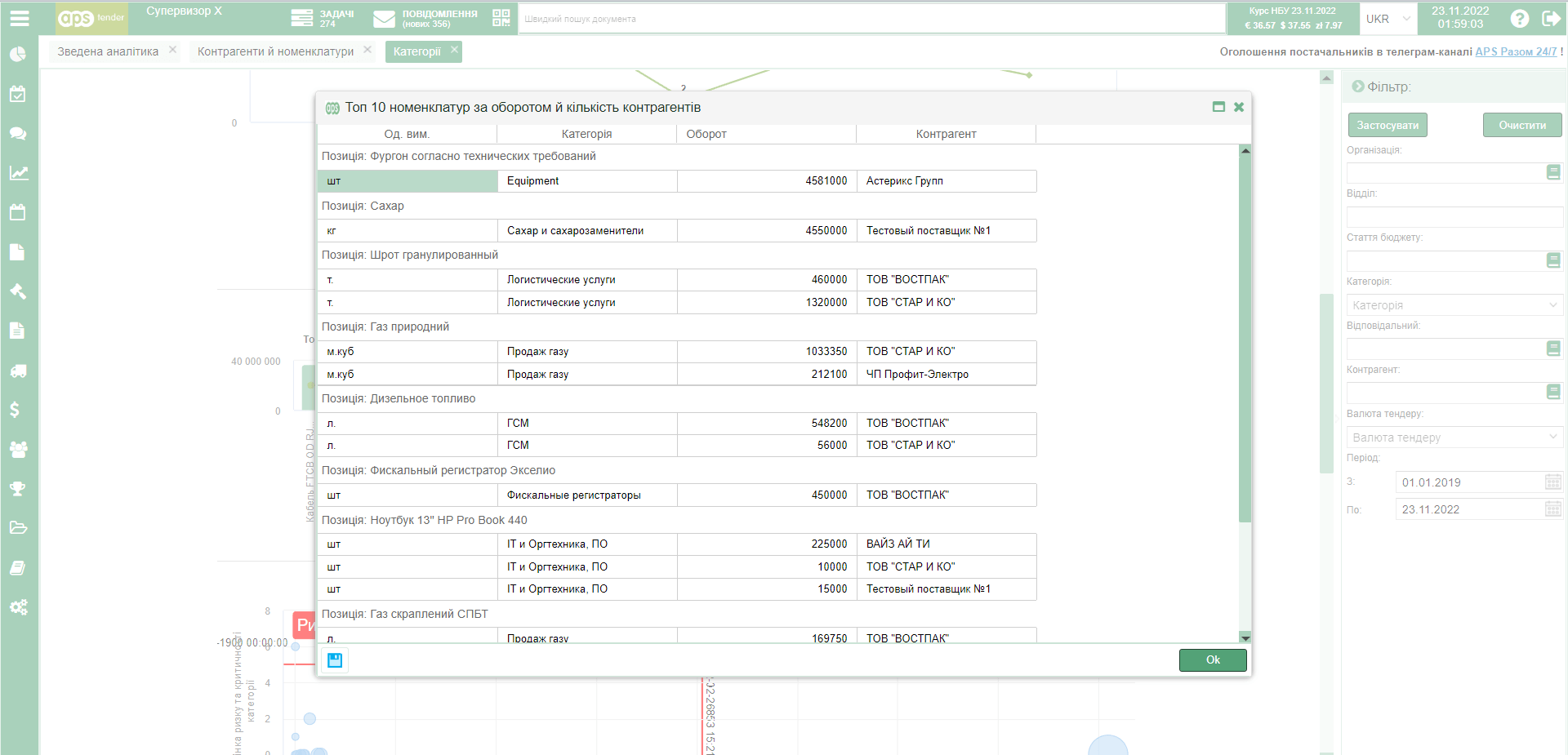Select the Equipment row cell

point(587,181)
